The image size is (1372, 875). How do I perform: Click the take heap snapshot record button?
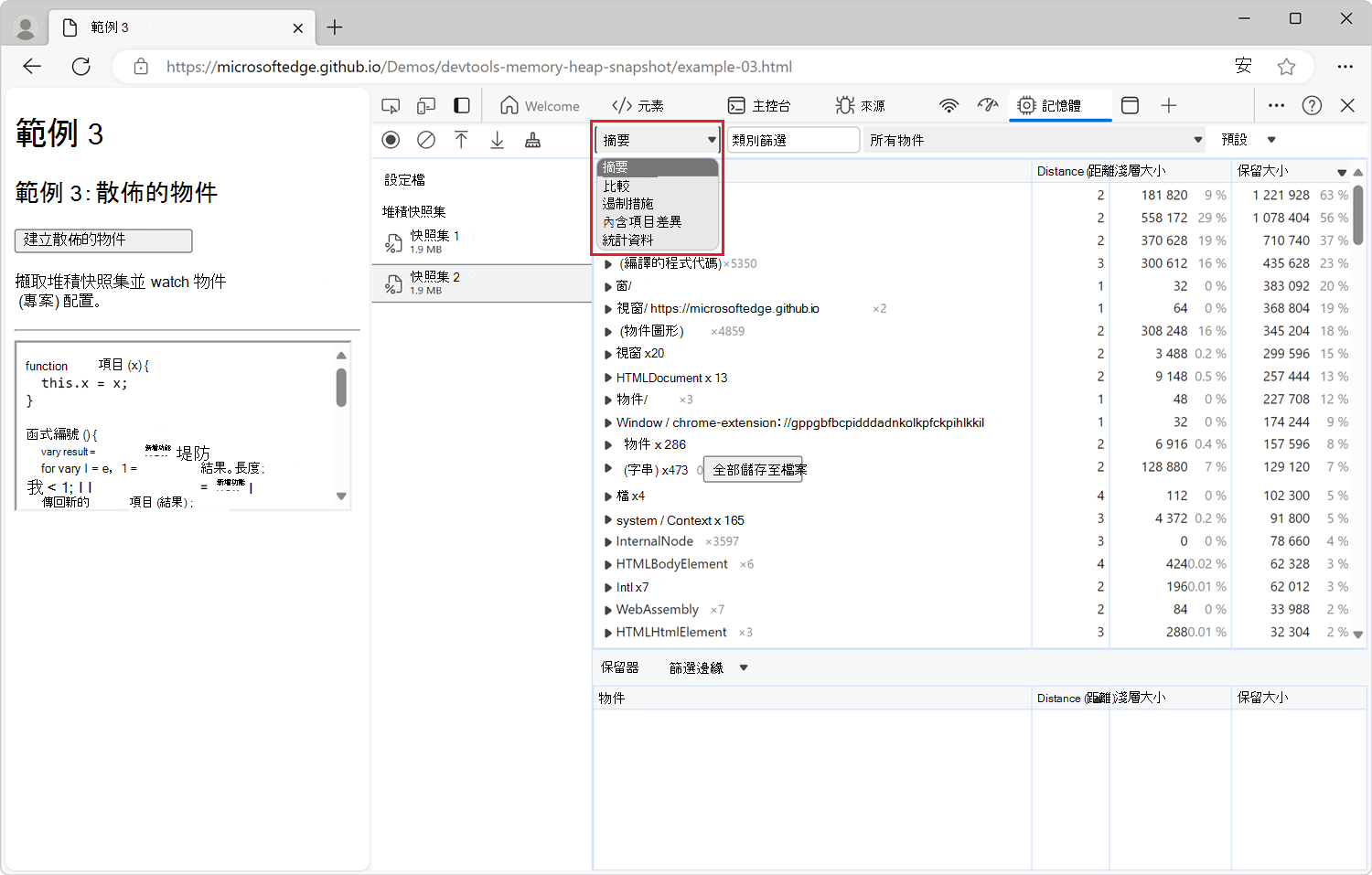click(391, 140)
